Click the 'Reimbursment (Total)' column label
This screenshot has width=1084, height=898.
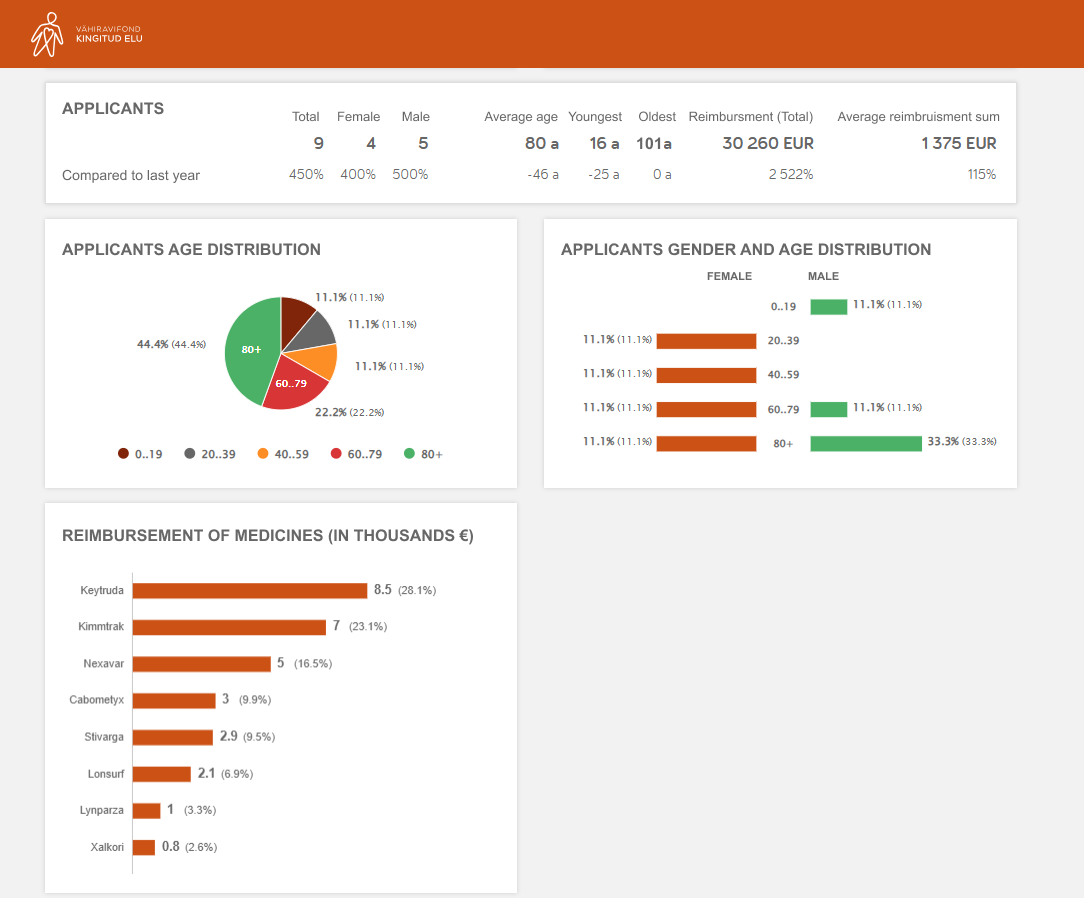[x=751, y=117]
